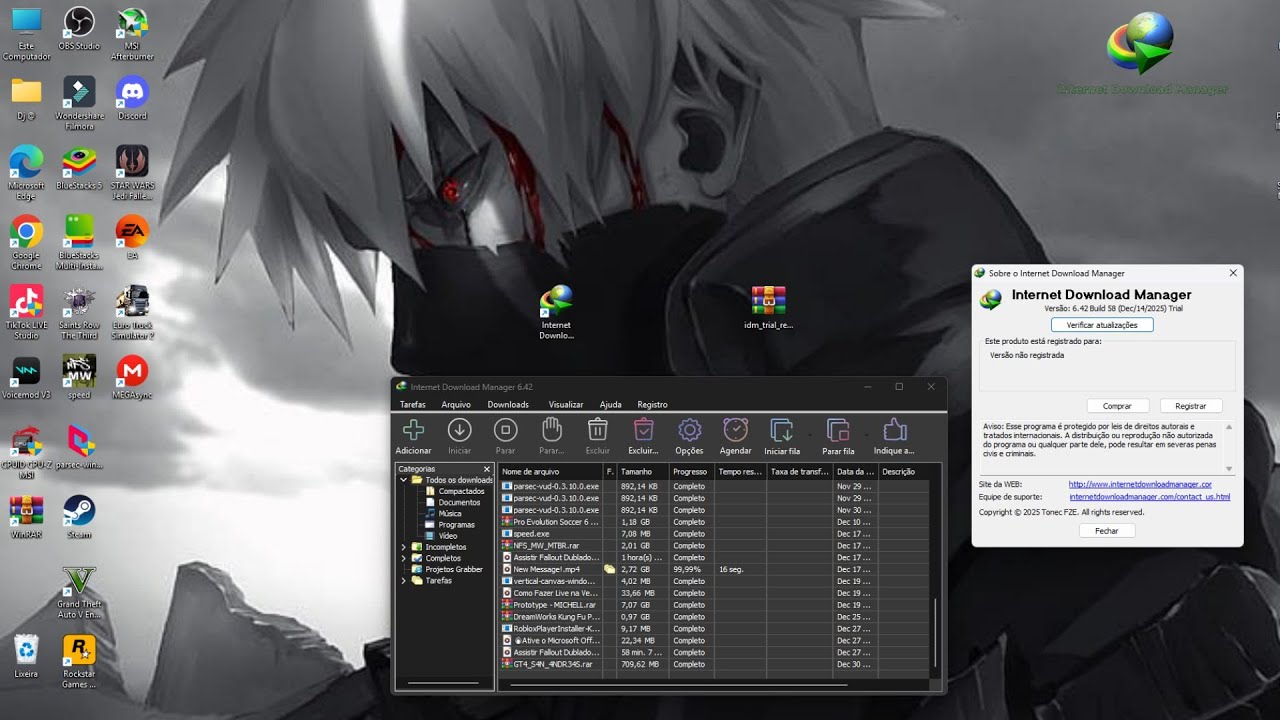Viewport: 1280px width, 720px height.
Task: Open Opções gear icon in IDM toolbar
Action: tap(689, 430)
